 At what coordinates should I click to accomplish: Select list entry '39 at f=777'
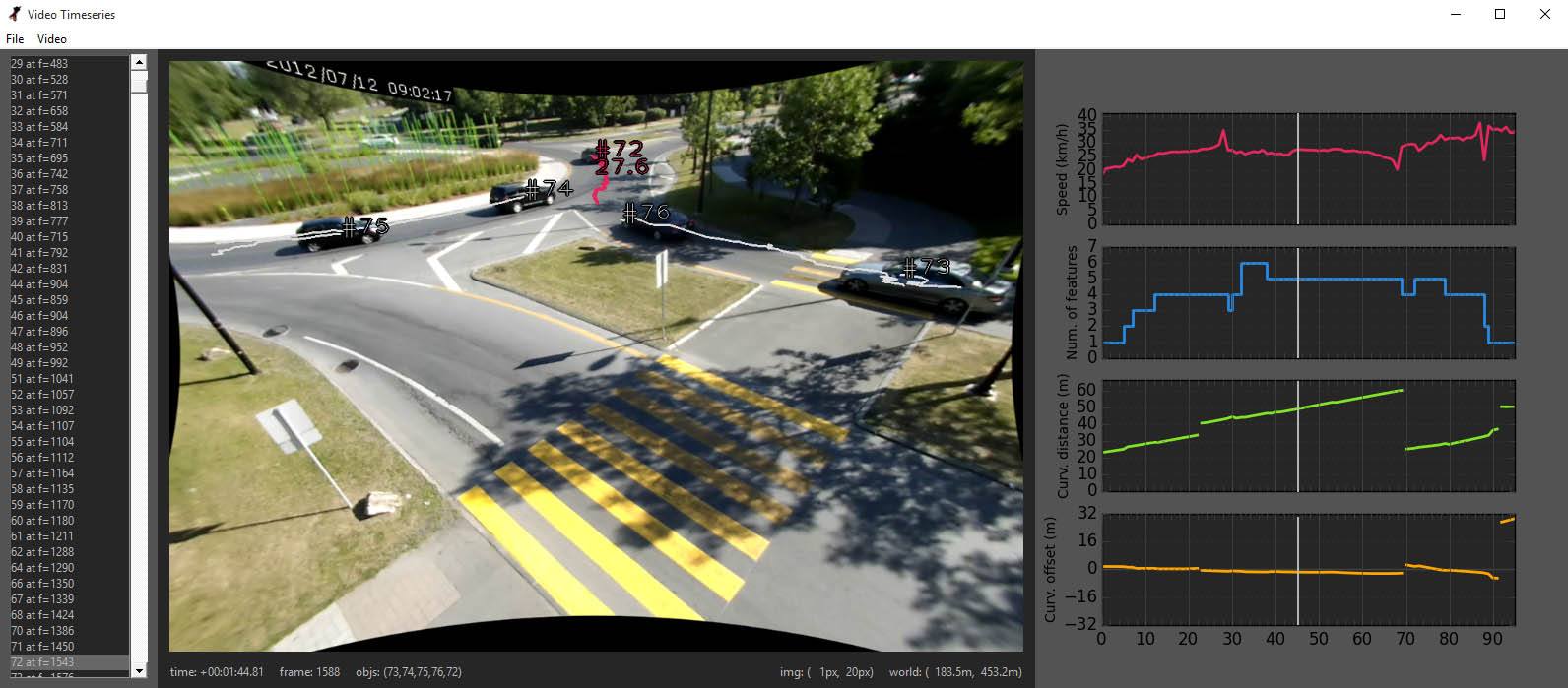pyautogui.click(x=69, y=221)
